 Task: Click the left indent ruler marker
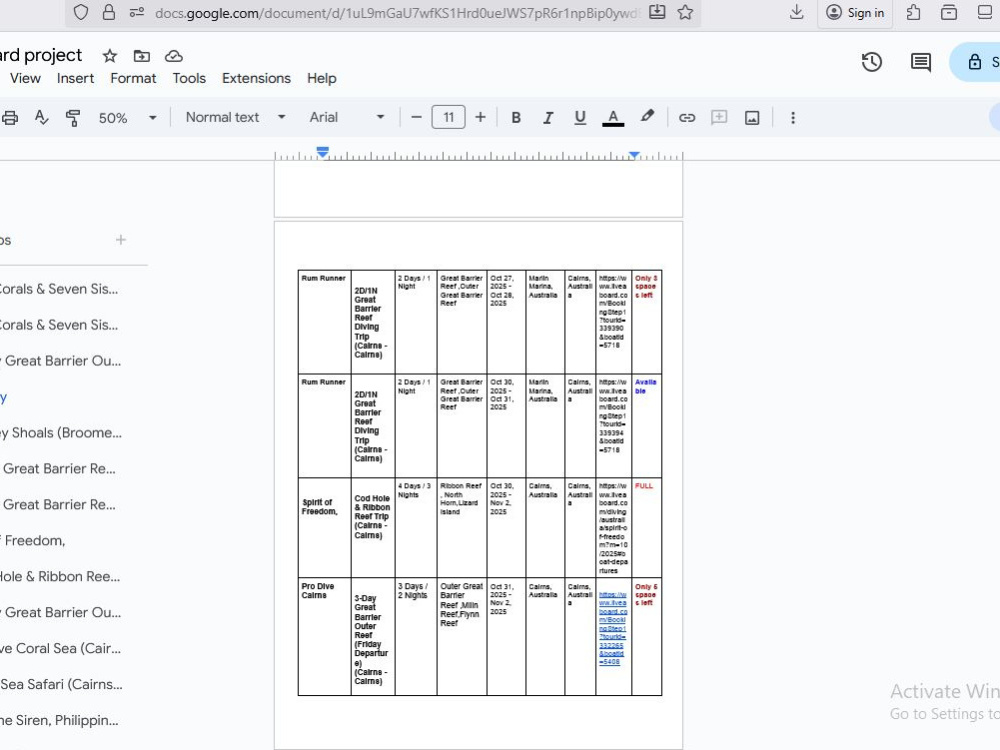(x=323, y=152)
